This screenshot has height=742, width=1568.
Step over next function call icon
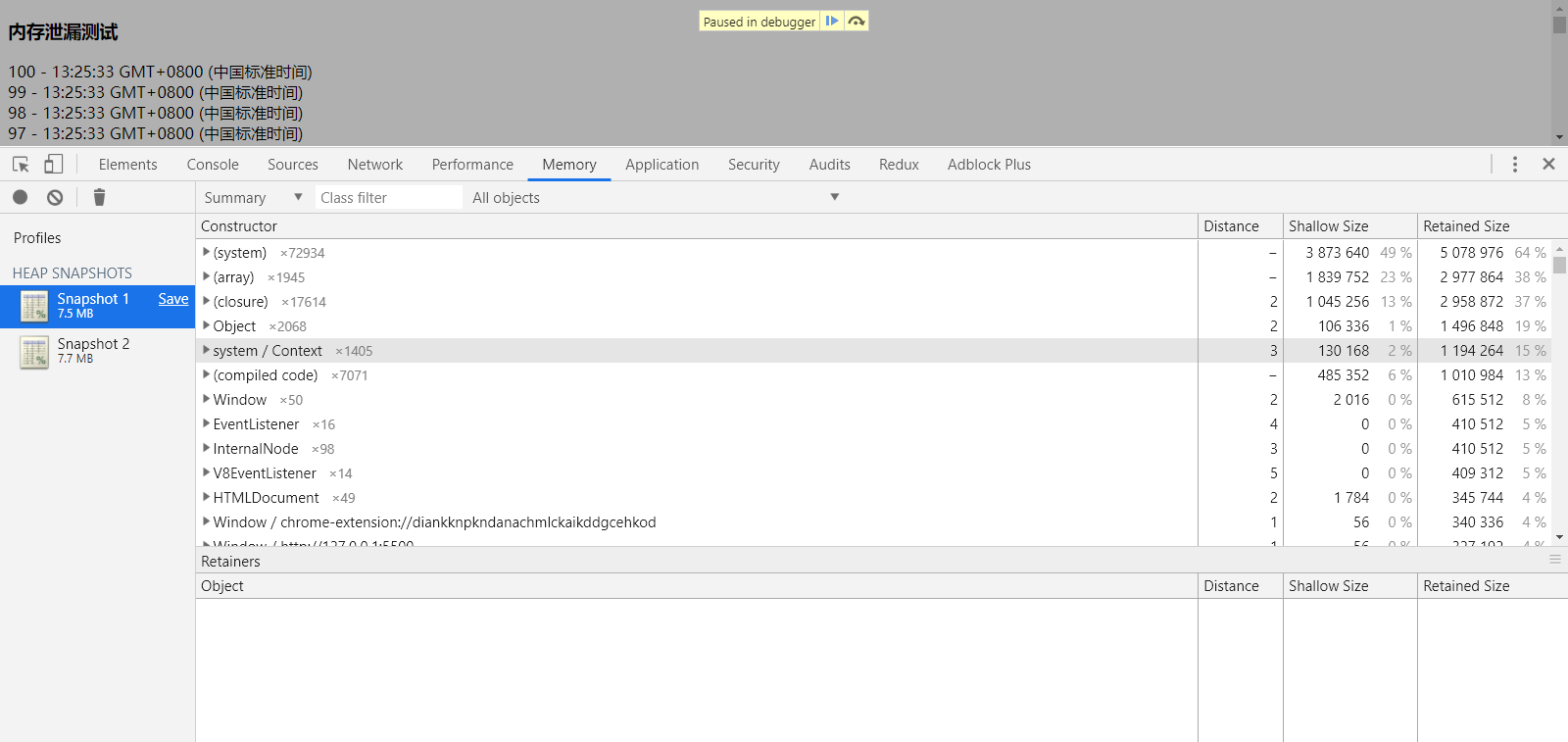pos(857,21)
